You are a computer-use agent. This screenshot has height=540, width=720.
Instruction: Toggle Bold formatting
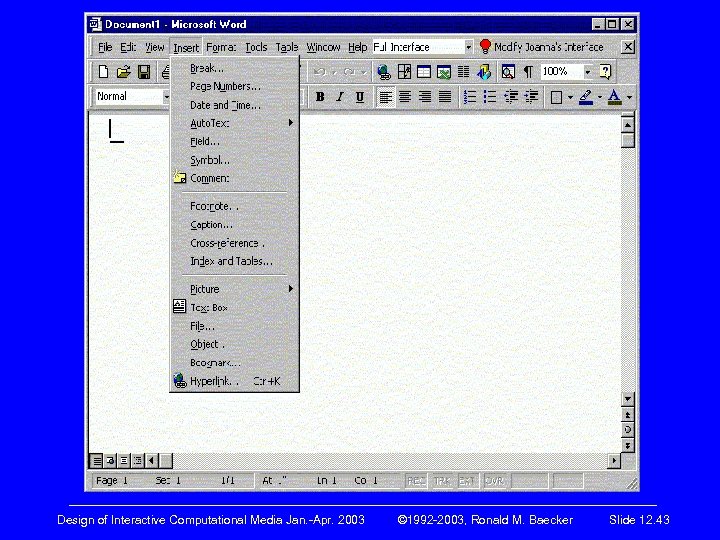(320, 97)
